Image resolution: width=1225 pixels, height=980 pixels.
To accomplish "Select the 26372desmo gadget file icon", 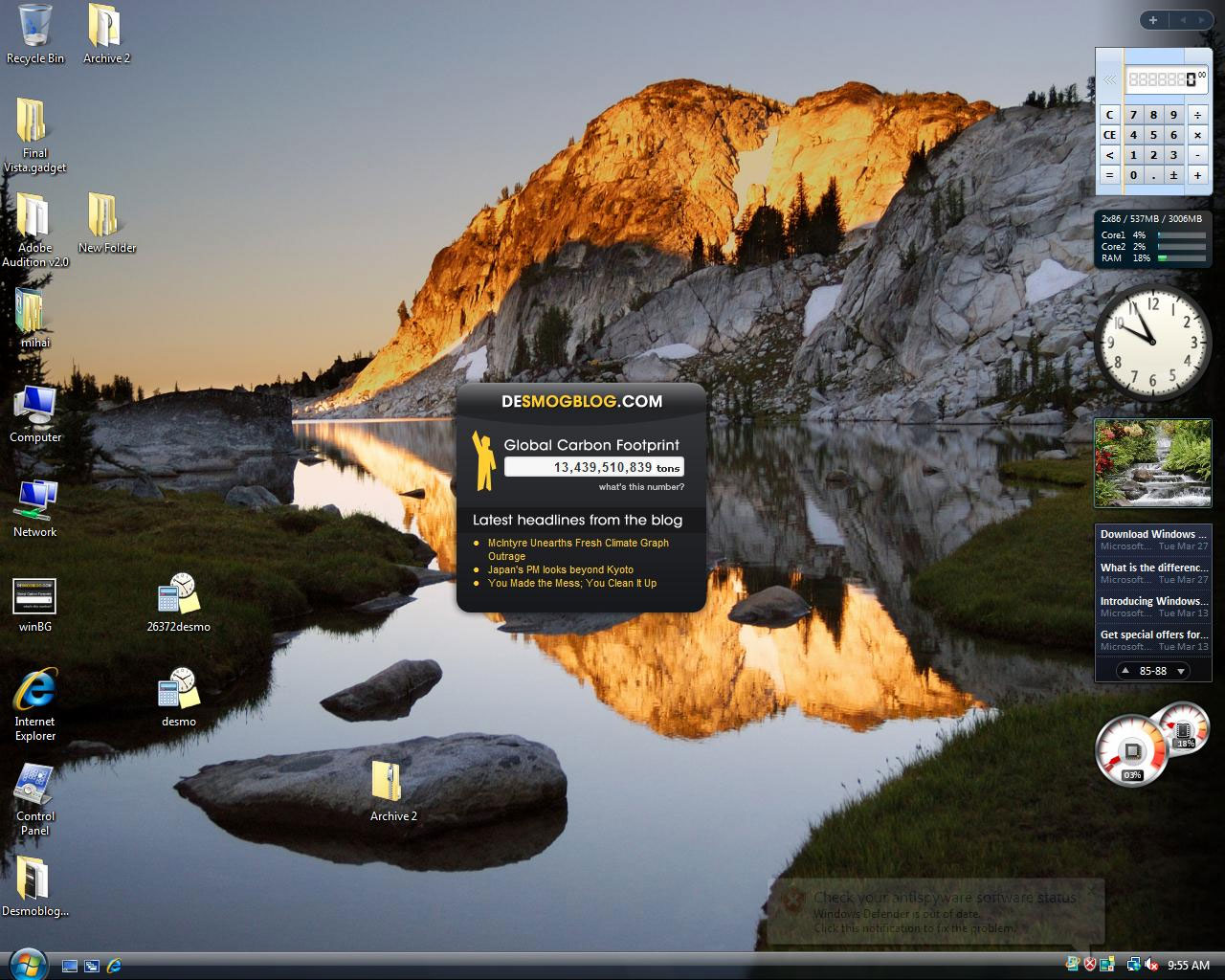I will click(x=178, y=602).
